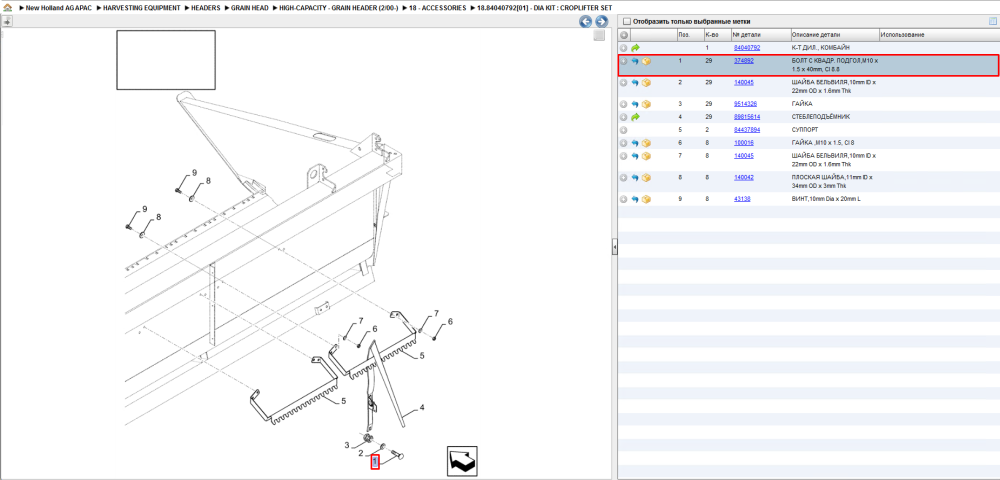Click the round add button in the 89815614 row
Screen dimensions: 1000x480
point(624,117)
